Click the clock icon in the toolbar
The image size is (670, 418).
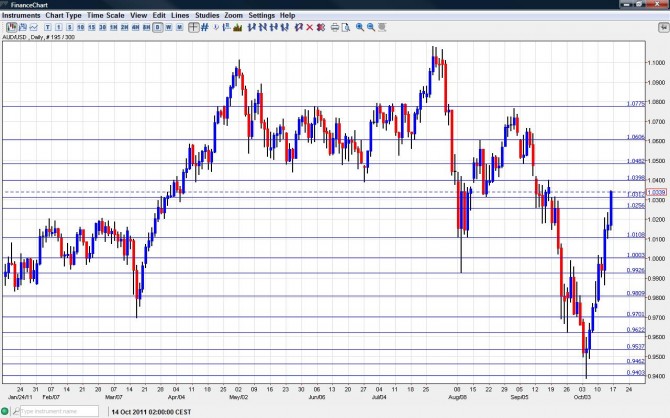pyautogui.click(x=216, y=27)
